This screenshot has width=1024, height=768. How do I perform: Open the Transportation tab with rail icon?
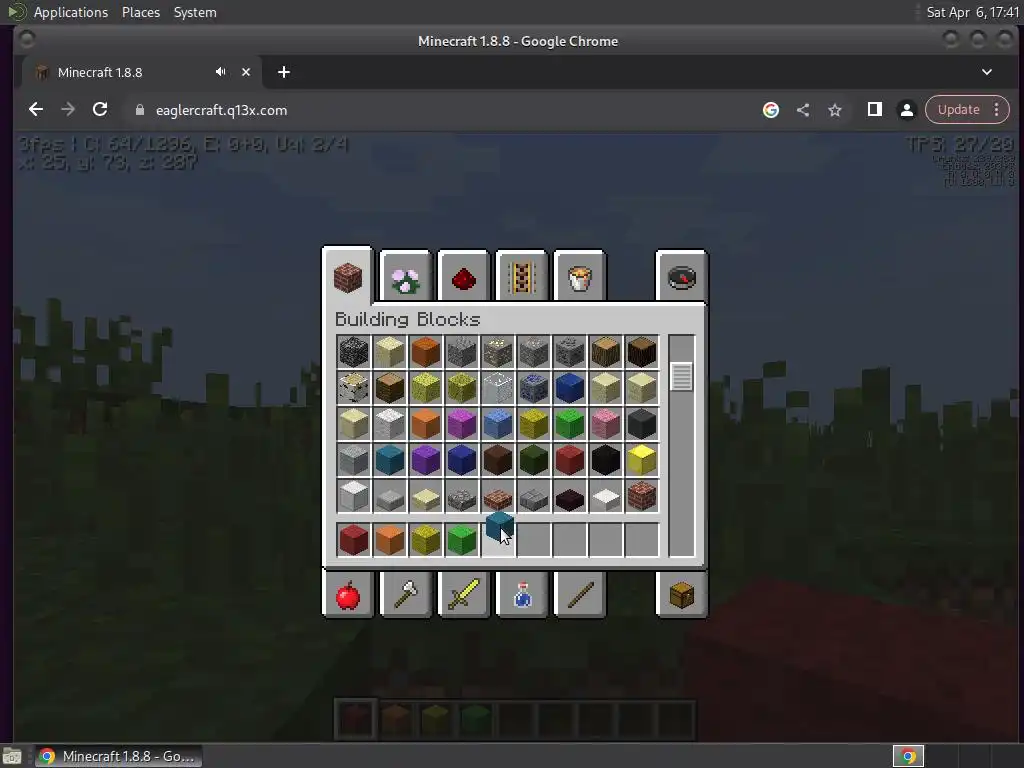point(521,276)
